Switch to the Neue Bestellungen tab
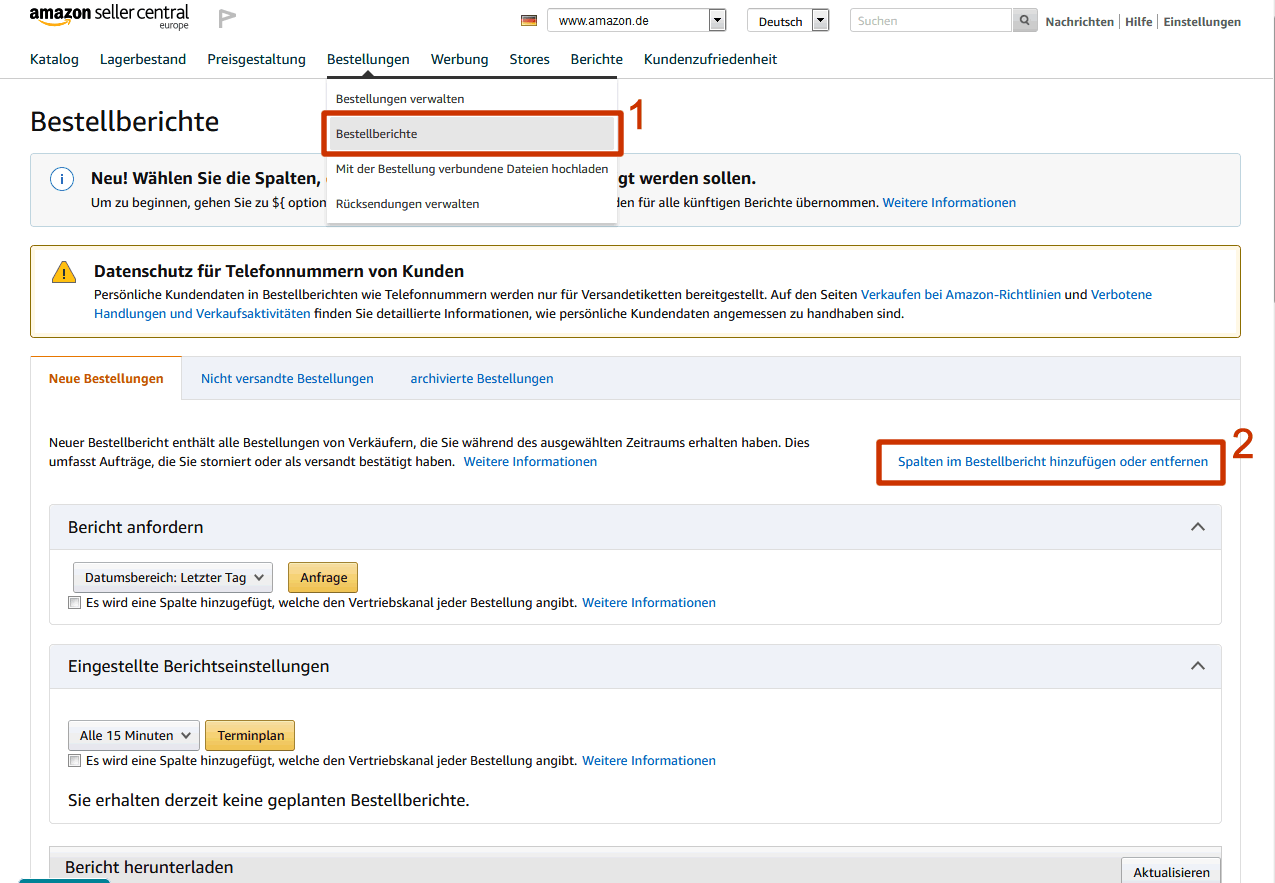 point(106,378)
